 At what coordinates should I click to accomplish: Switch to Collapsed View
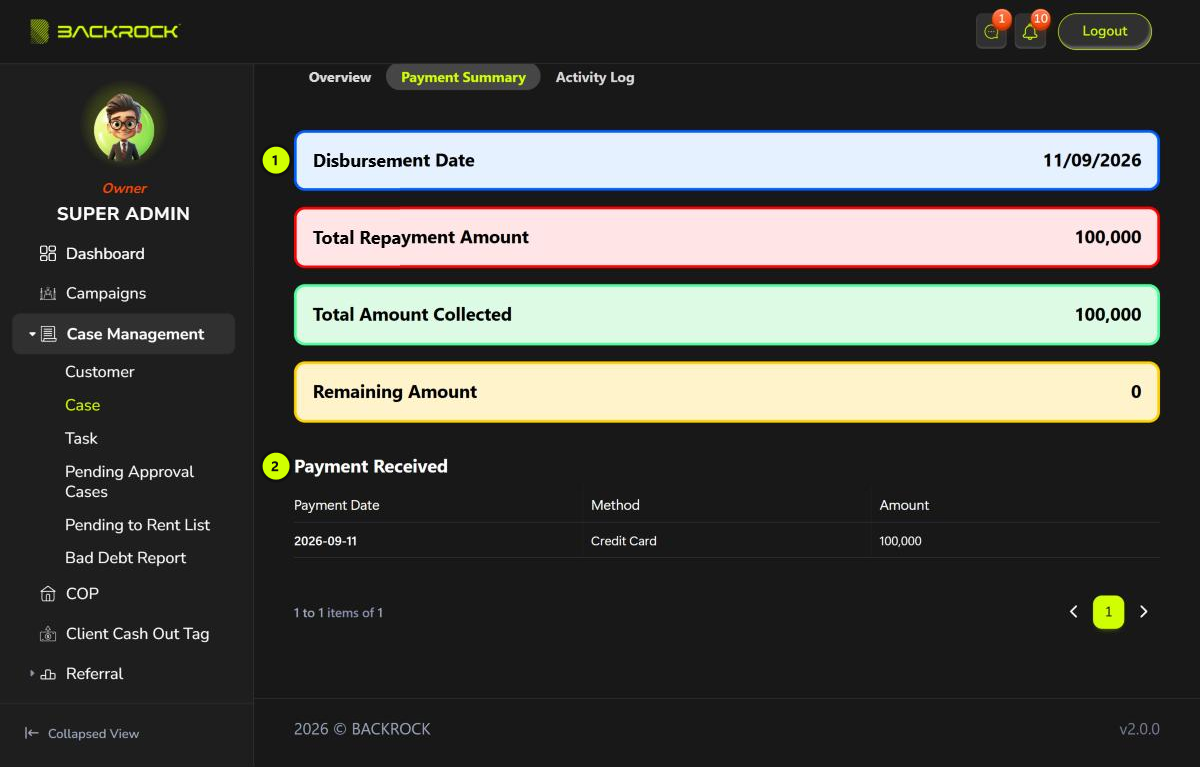click(x=82, y=733)
